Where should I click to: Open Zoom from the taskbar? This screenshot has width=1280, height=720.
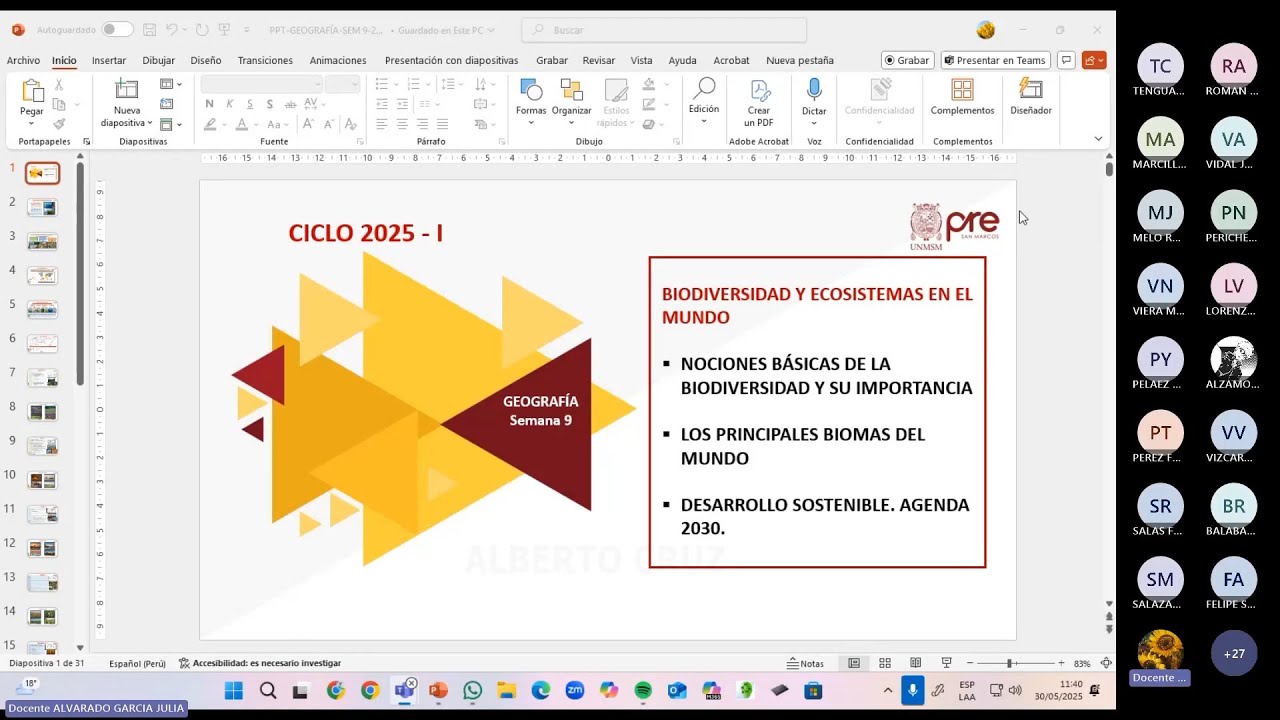point(575,691)
